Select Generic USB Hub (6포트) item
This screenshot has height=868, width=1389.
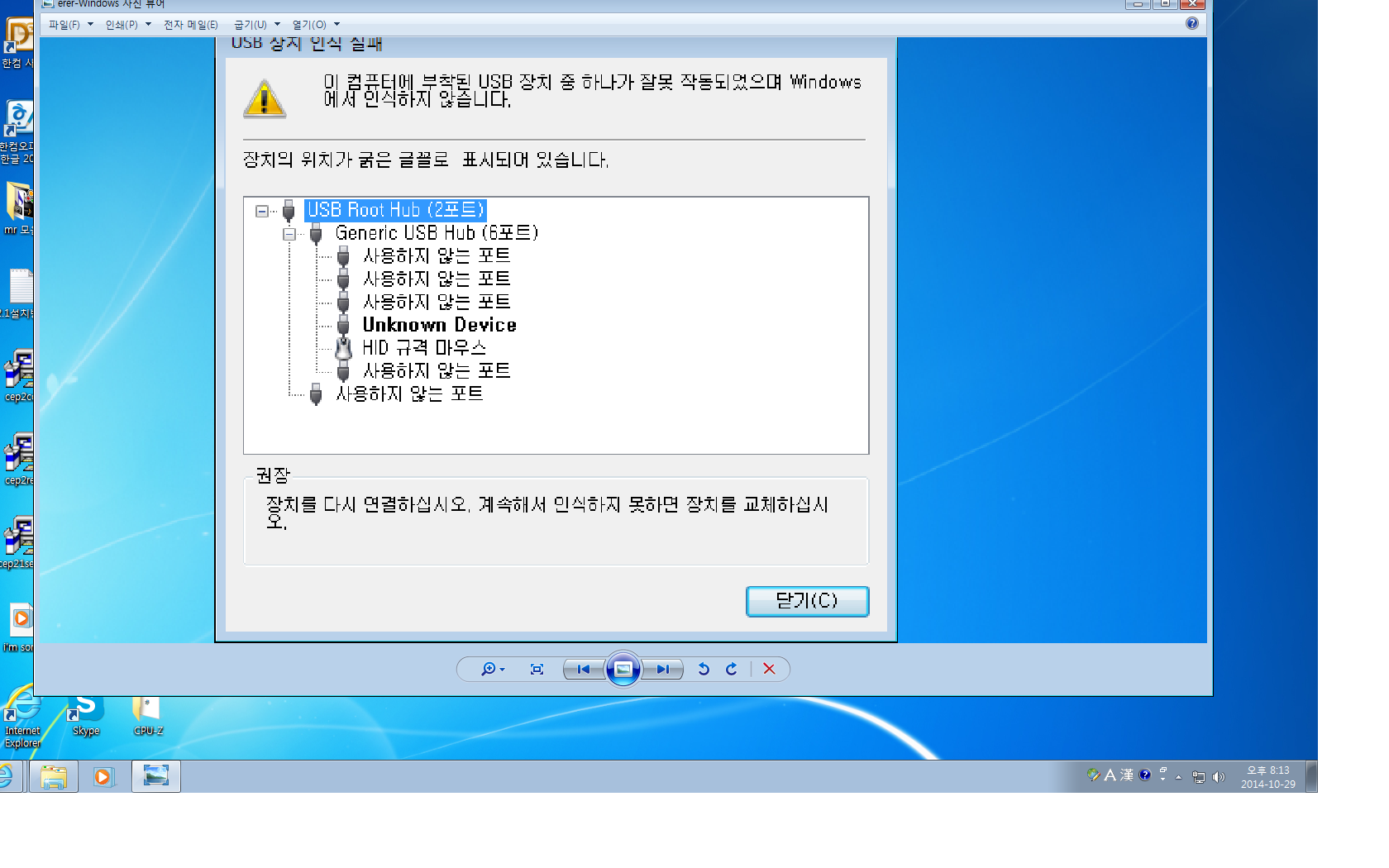437,233
